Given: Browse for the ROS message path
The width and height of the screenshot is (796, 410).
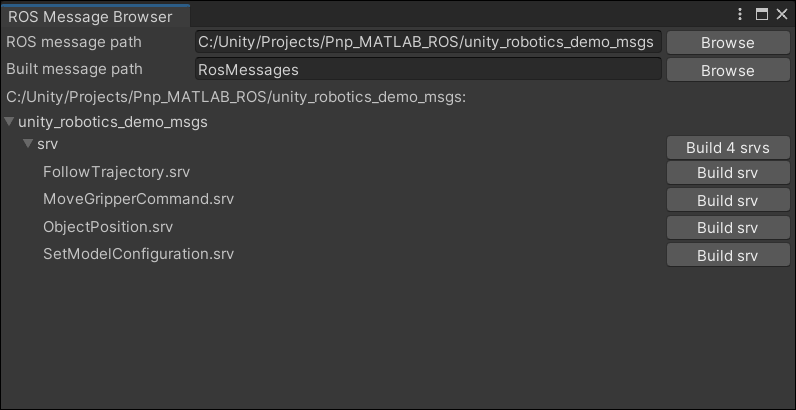Looking at the screenshot, I should pos(727,43).
